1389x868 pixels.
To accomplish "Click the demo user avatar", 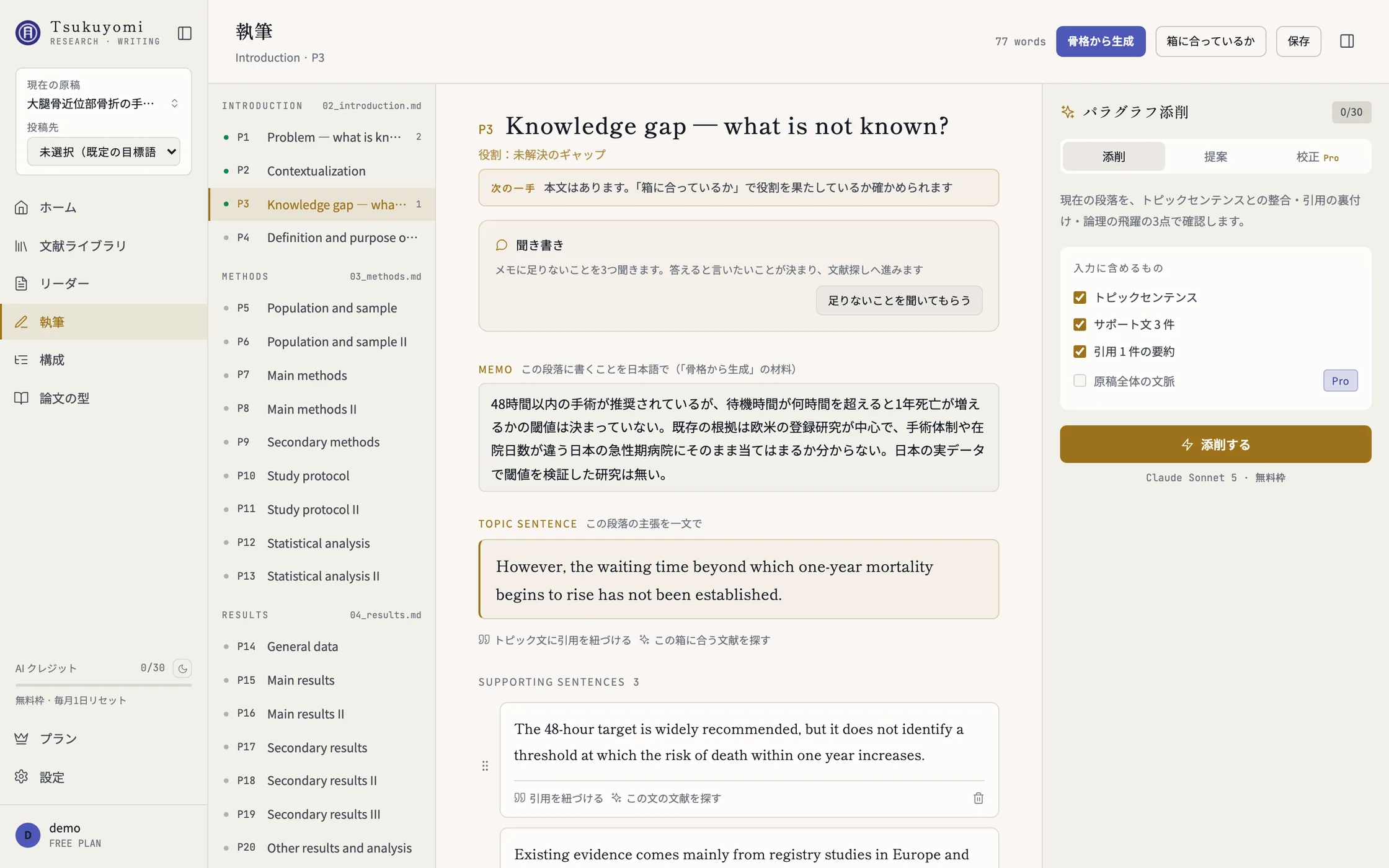I will pyautogui.click(x=28, y=835).
